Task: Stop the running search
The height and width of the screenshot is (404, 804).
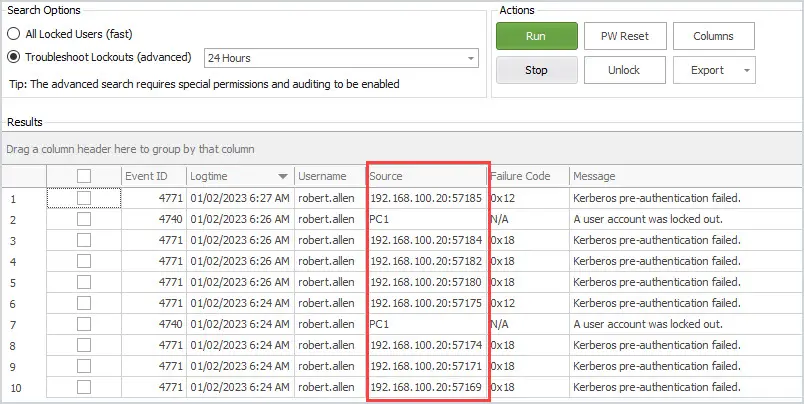Action: [x=536, y=70]
